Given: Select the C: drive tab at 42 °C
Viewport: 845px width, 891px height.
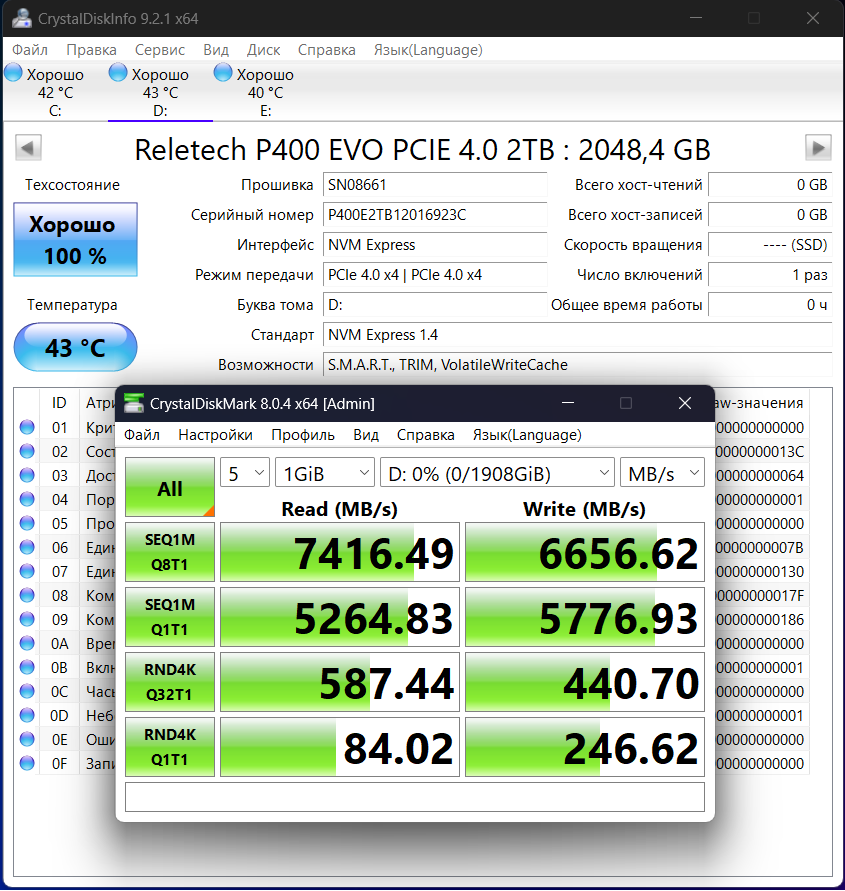Looking at the screenshot, I should [55, 91].
